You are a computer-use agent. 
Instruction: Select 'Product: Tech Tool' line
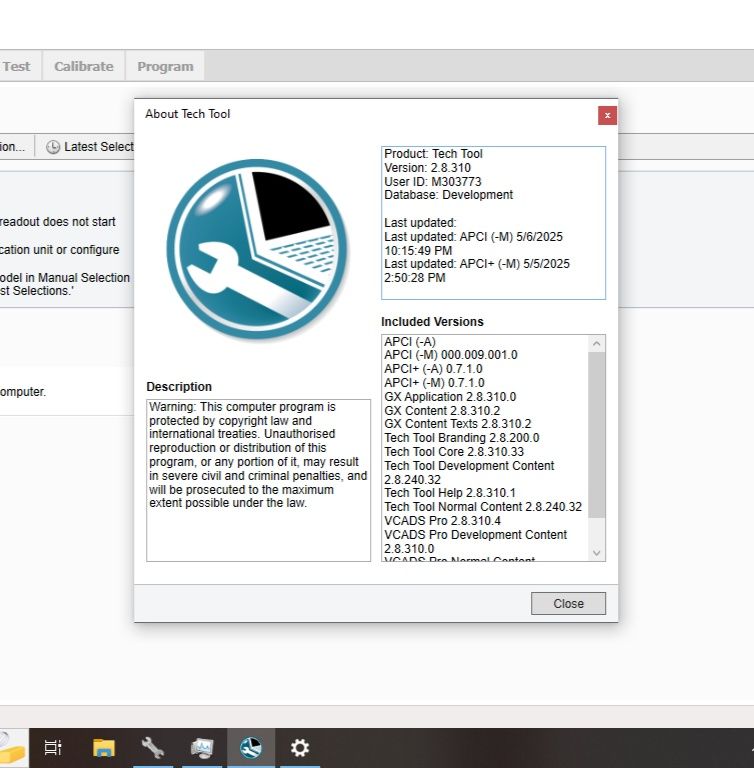click(433, 154)
